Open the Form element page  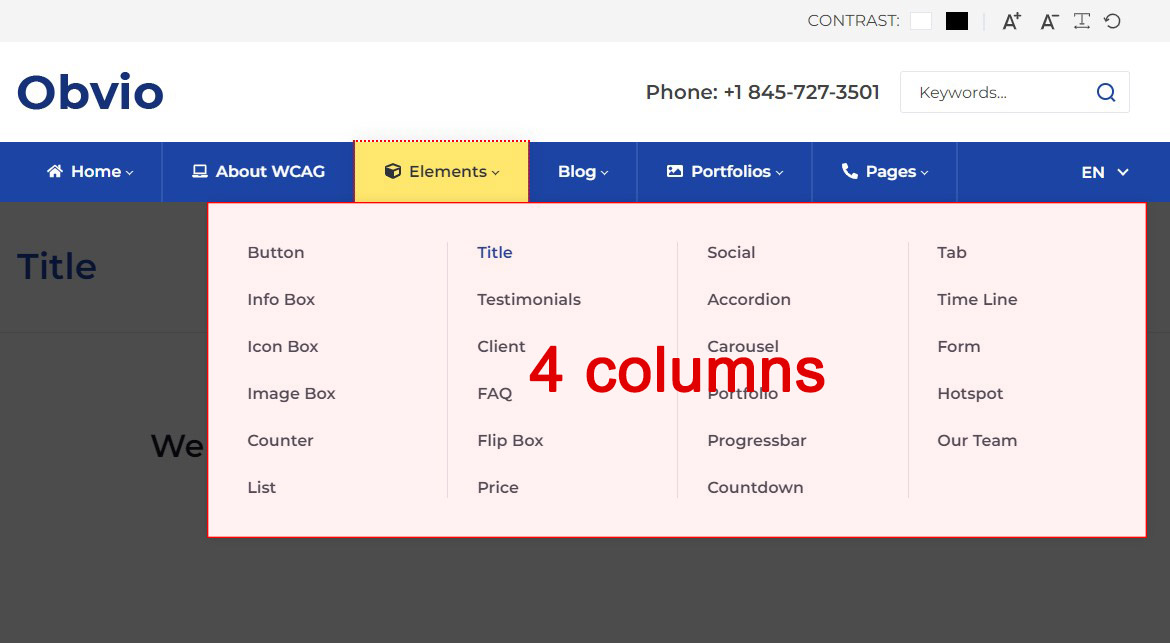[959, 347]
